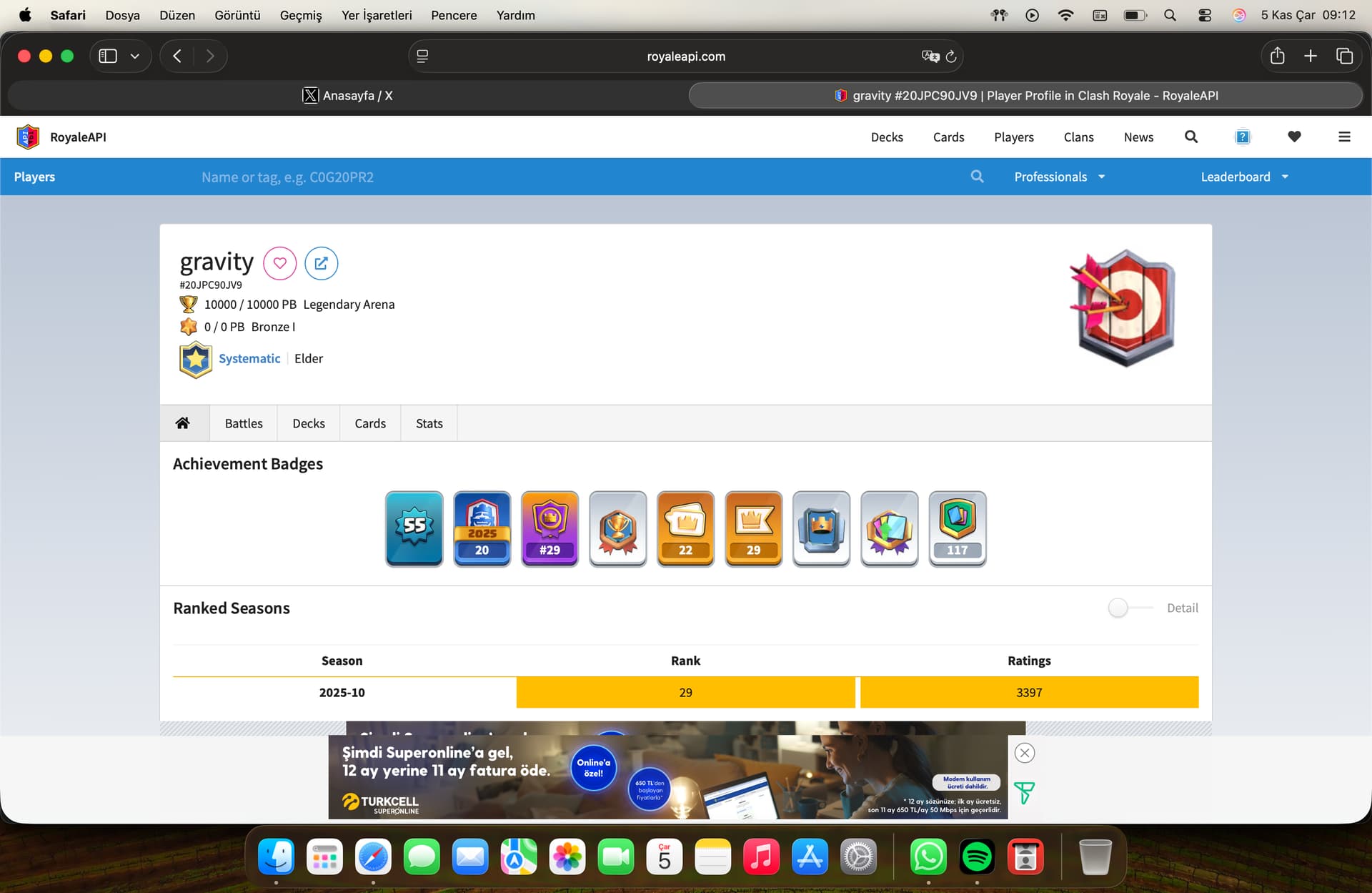Screen dimensions: 1372x893
Task: Expand the Leaderboard dropdown
Action: 1244,177
